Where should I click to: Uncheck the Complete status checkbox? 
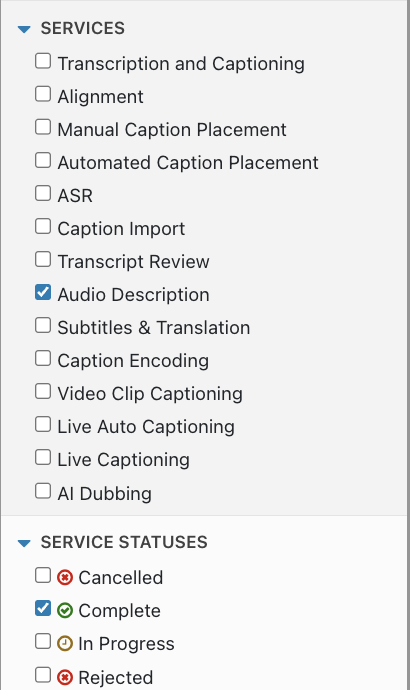pos(43,608)
